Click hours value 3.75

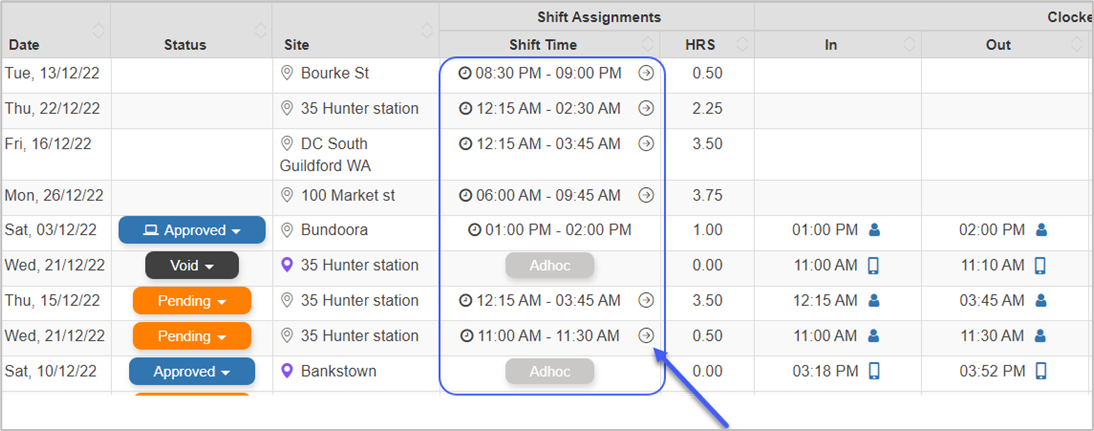point(707,195)
